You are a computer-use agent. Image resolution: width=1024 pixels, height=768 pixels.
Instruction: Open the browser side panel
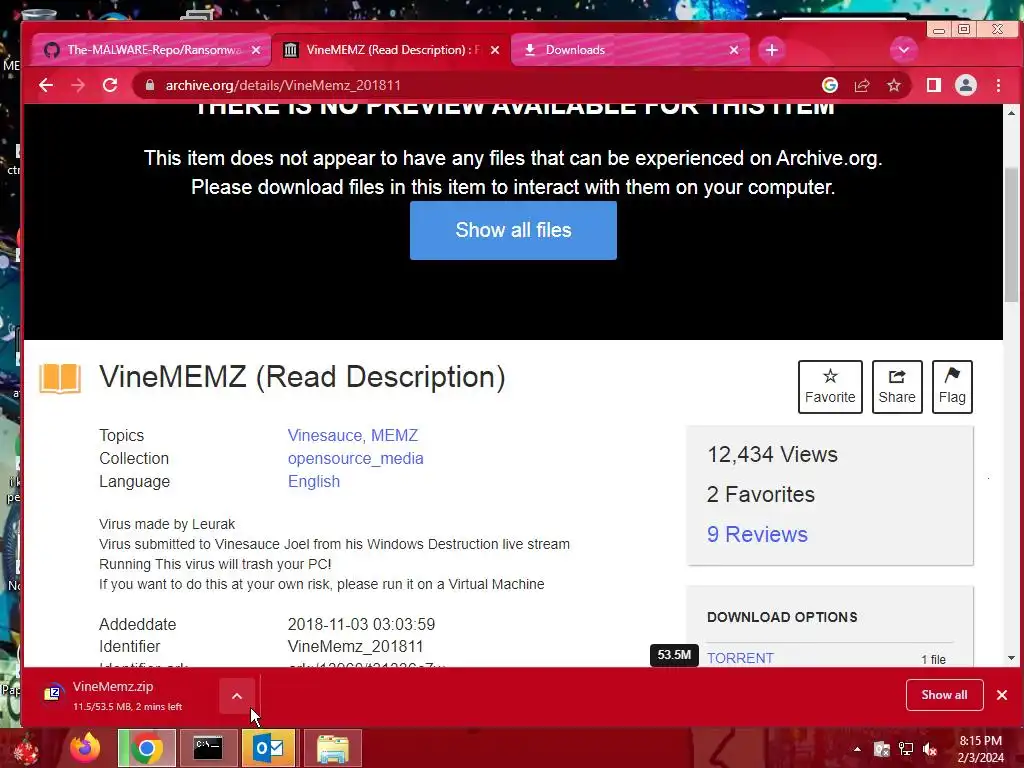(934, 86)
